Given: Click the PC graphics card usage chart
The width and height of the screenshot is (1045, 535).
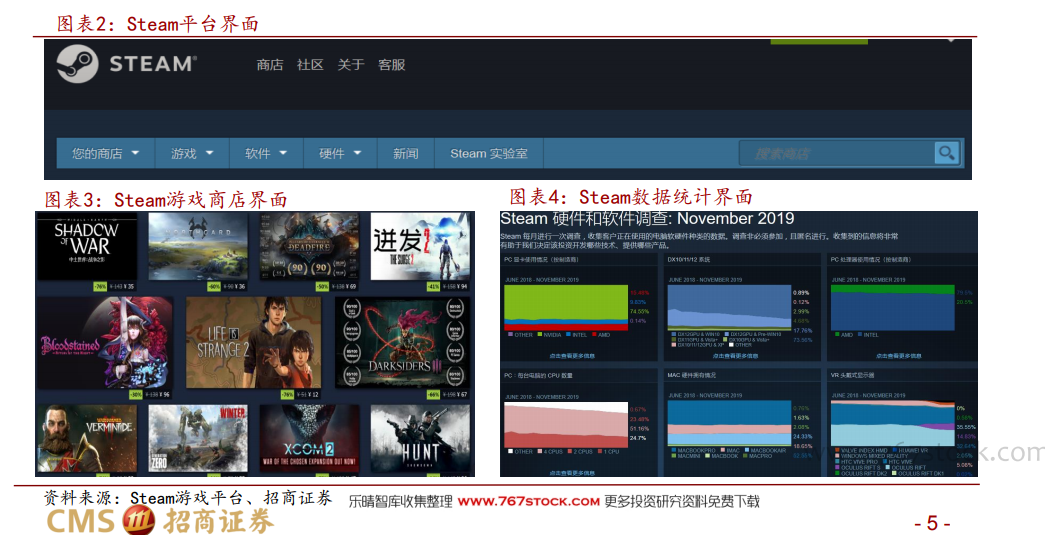Looking at the screenshot, I should click(566, 308).
